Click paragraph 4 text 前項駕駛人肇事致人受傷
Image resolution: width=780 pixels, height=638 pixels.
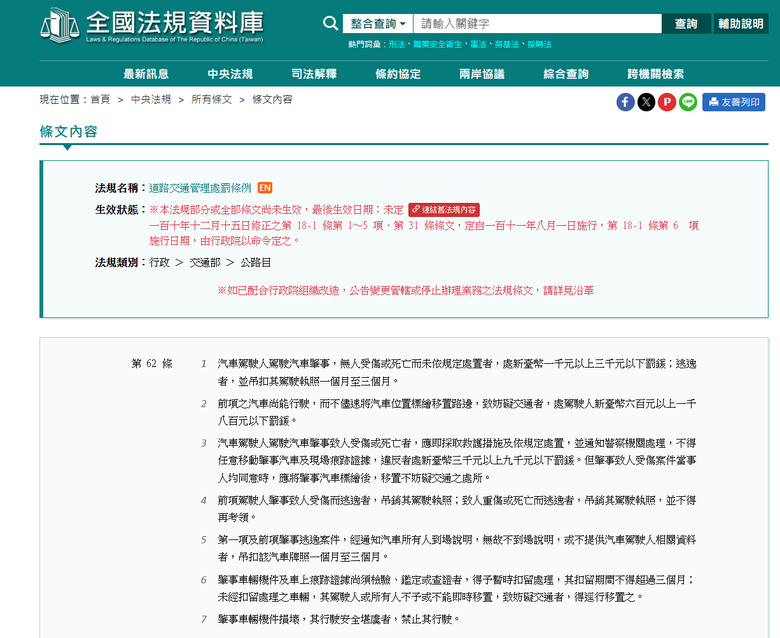[x=269, y=500]
